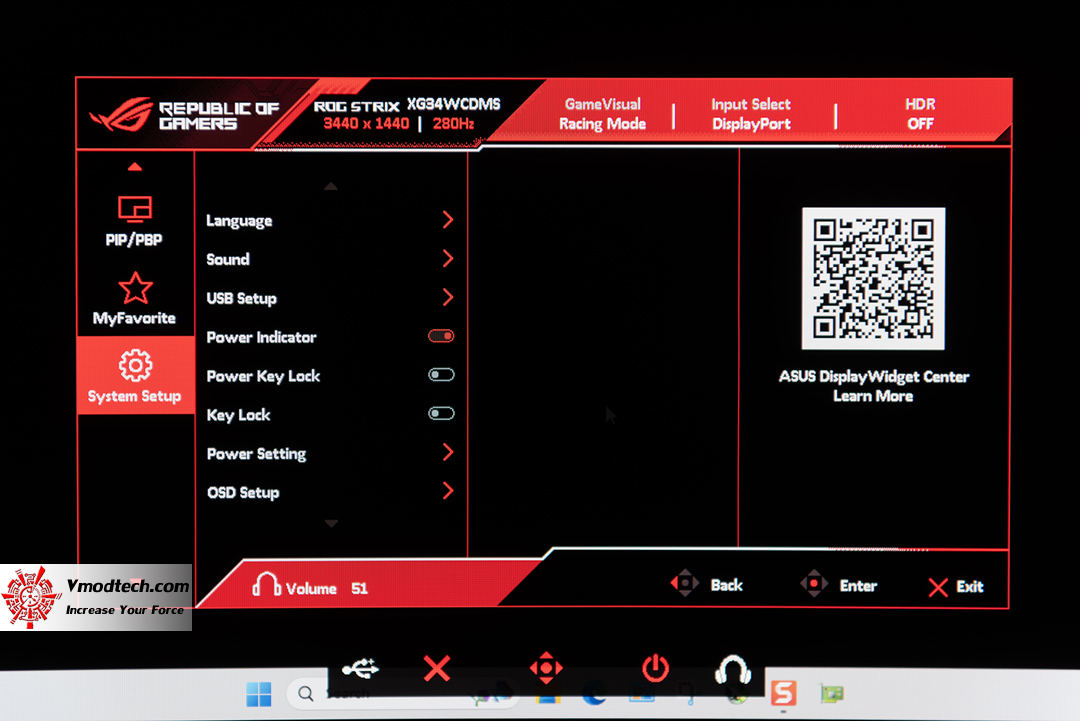1080x721 pixels.
Task: Click the Enter label
Action: pos(858,586)
